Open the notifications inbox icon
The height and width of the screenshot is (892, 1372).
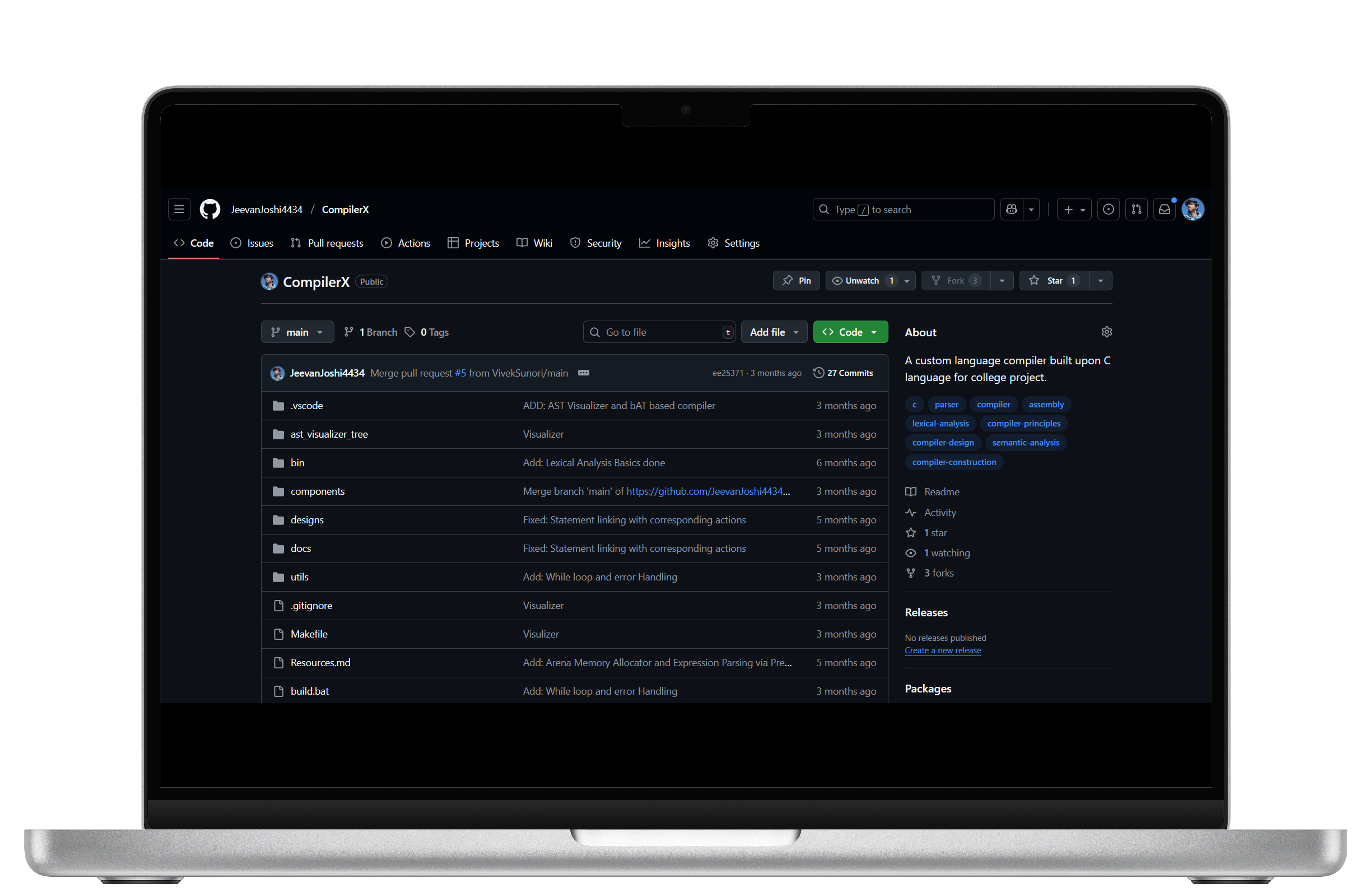(1164, 209)
